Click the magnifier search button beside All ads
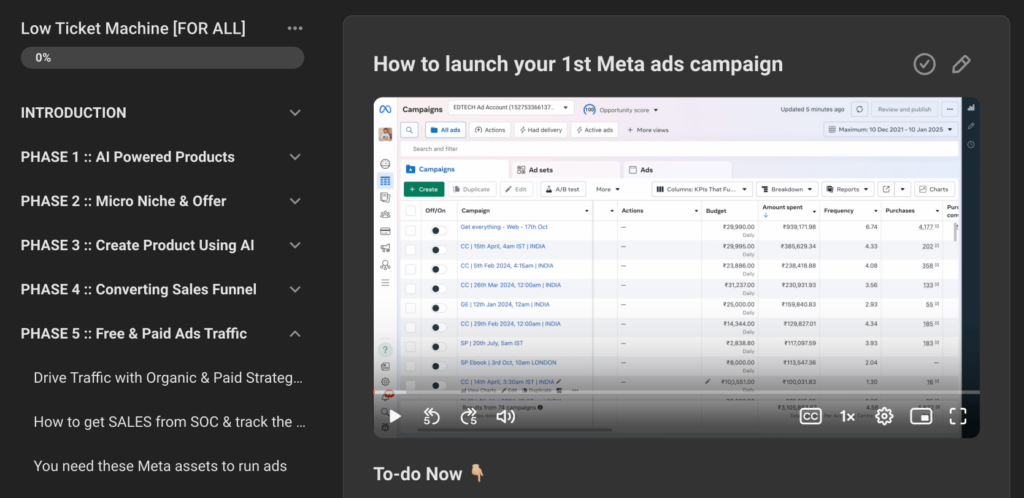1024x498 pixels. (409, 130)
